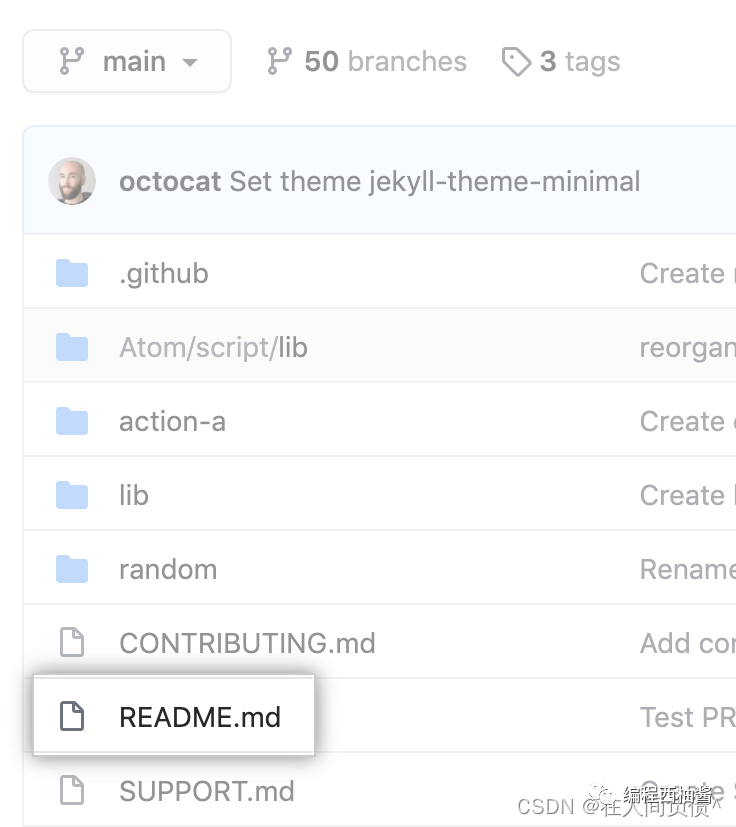736x827 pixels.
Task: Open the Atom/script/lib folder
Action: [x=213, y=347]
